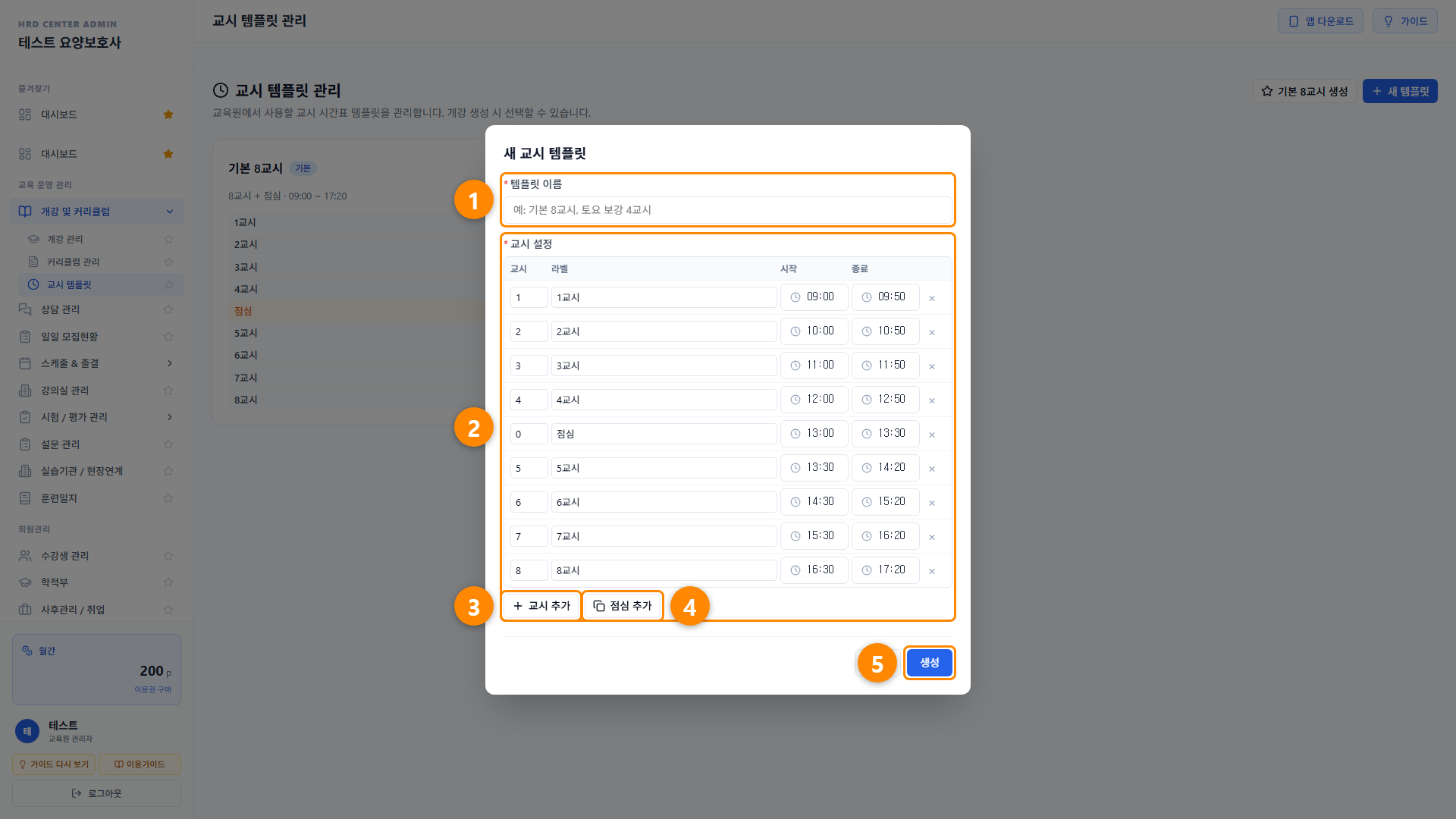Delete the 점심 row using its X icon

click(932, 435)
